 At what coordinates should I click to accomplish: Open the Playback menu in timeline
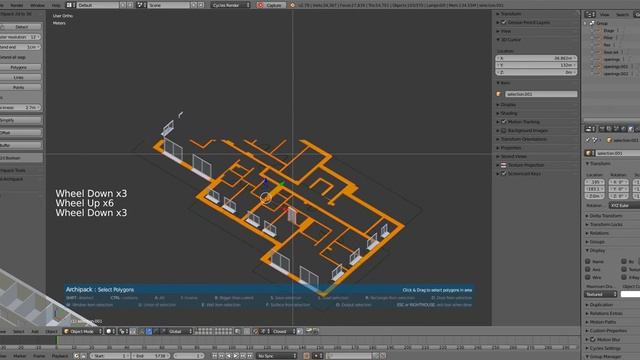(60, 356)
